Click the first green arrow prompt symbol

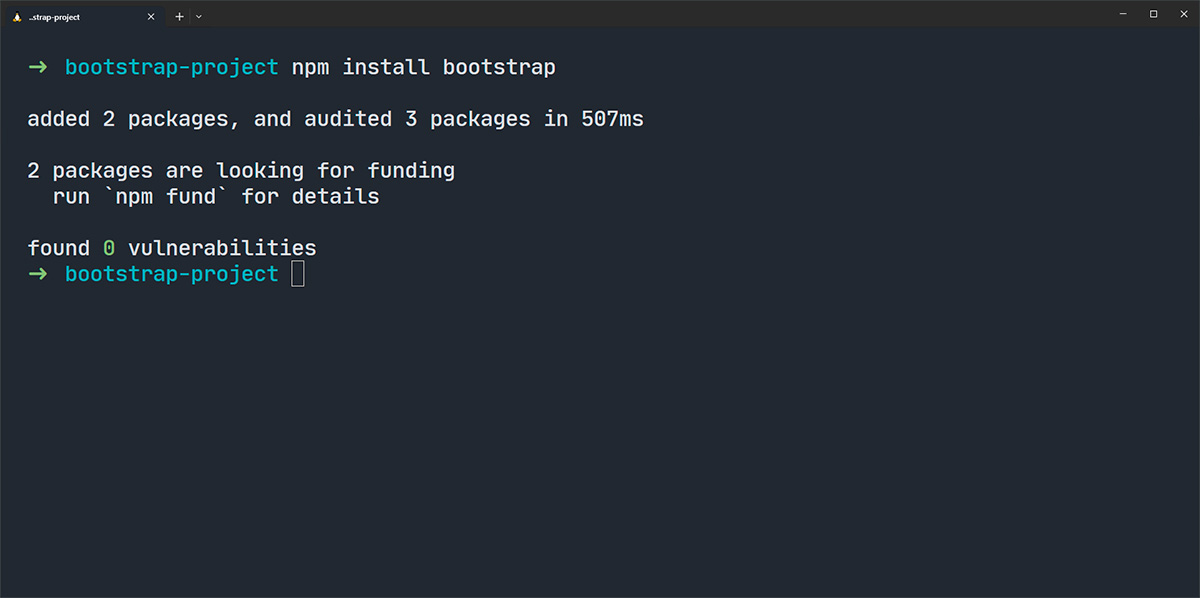[x=36, y=67]
